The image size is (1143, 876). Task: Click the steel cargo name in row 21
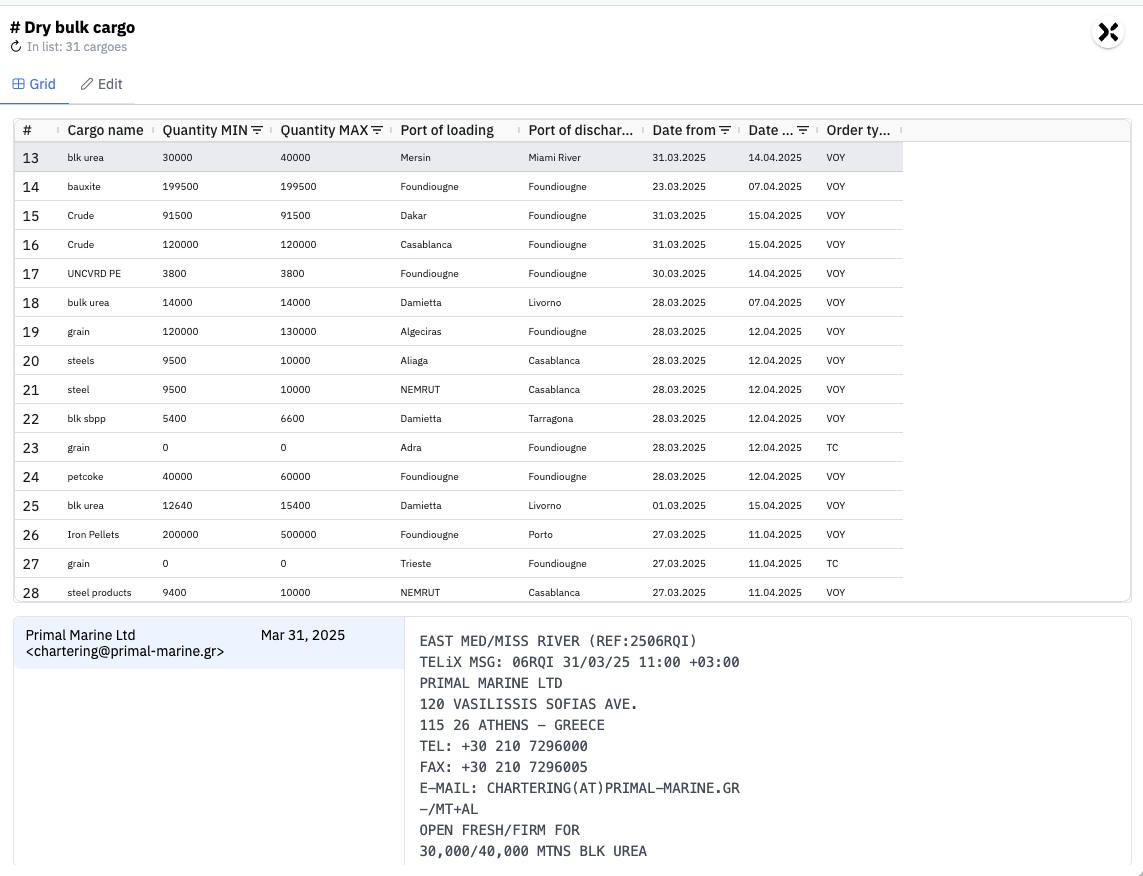point(78,390)
